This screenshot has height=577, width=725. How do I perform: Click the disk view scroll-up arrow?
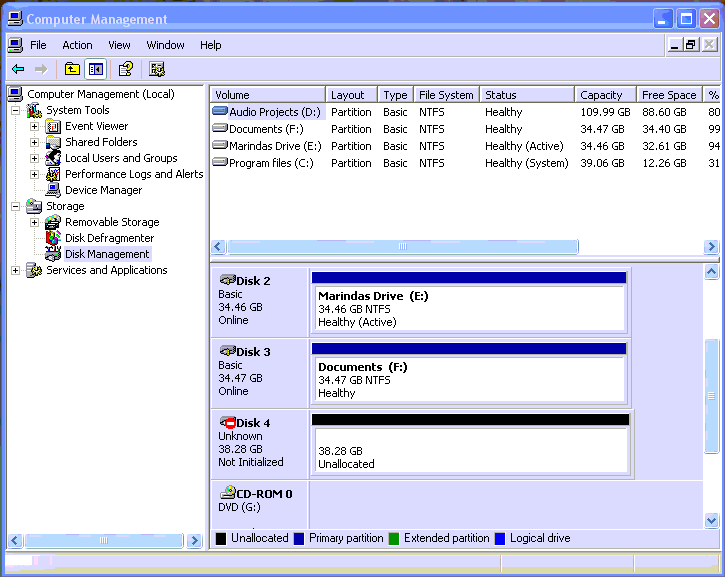click(711, 272)
